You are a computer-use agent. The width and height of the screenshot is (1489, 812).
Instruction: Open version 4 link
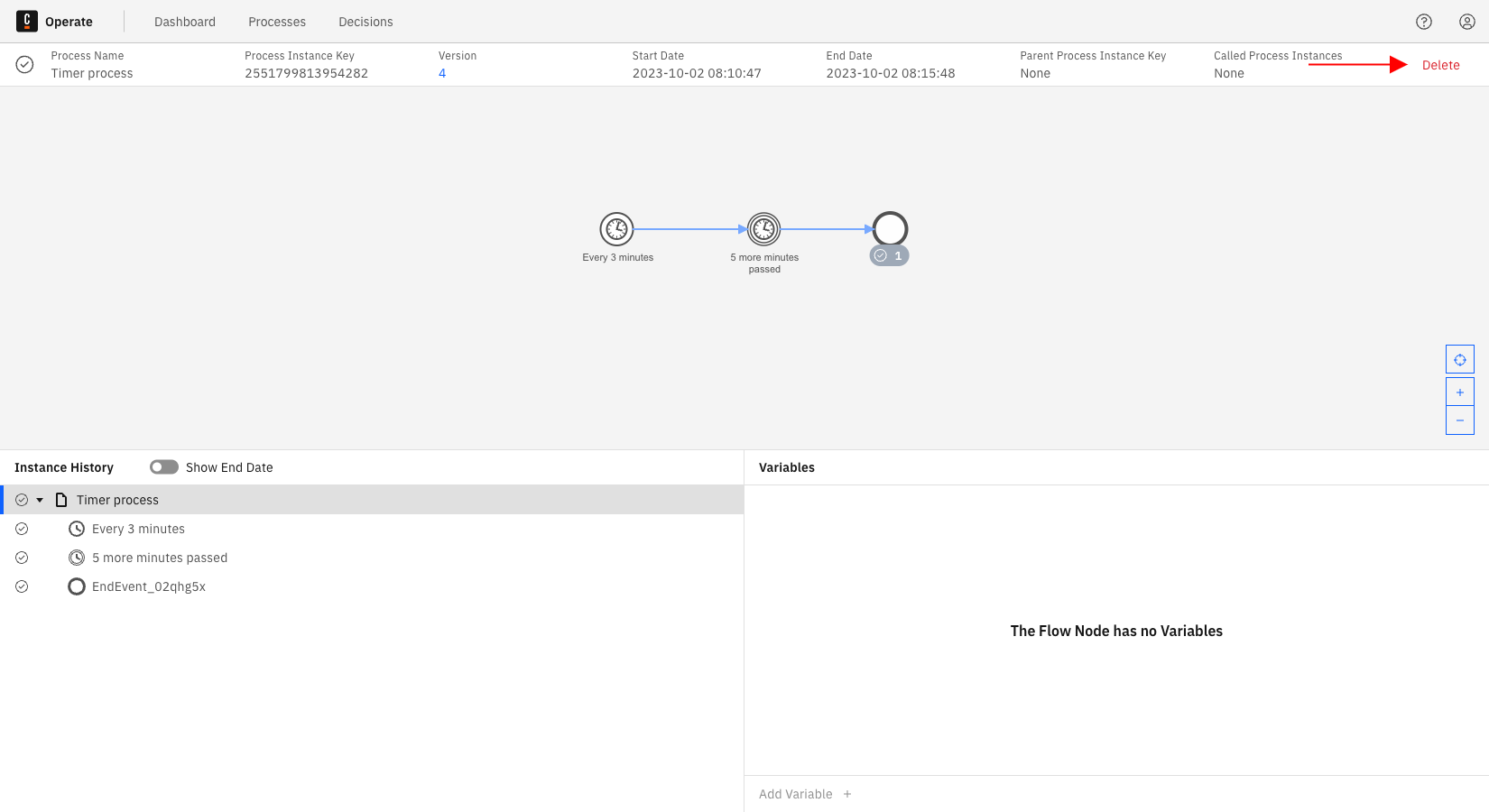pos(442,73)
